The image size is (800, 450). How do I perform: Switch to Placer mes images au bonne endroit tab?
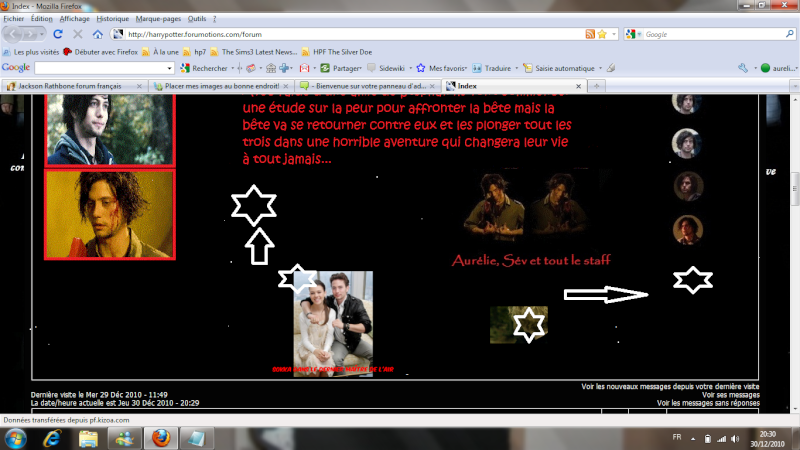[221, 86]
